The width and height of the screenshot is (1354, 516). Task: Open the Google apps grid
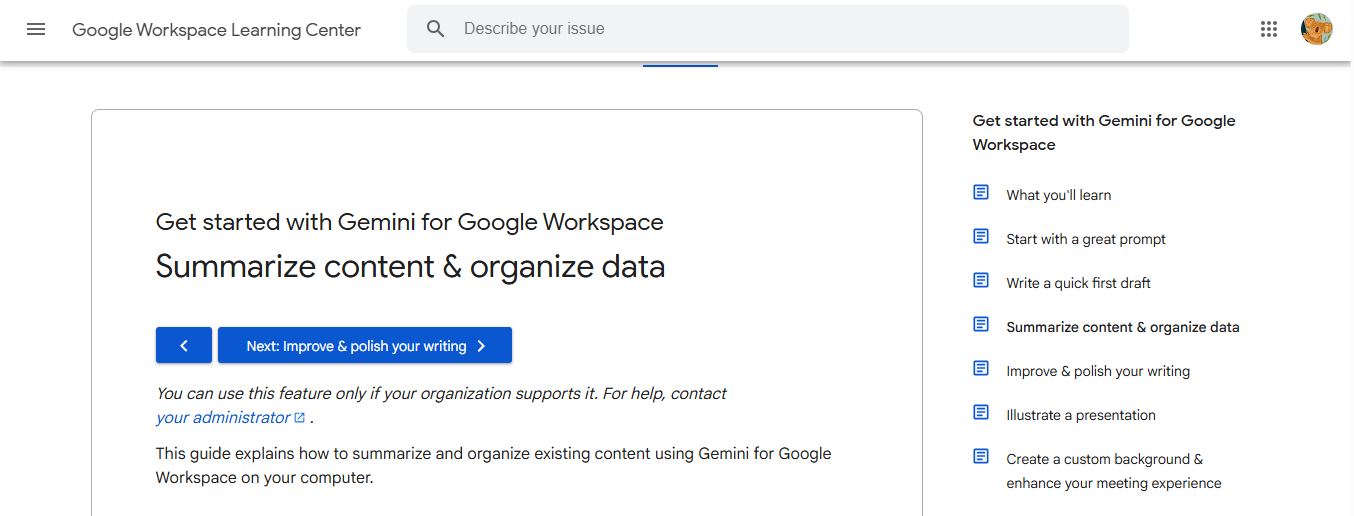[x=1269, y=29]
